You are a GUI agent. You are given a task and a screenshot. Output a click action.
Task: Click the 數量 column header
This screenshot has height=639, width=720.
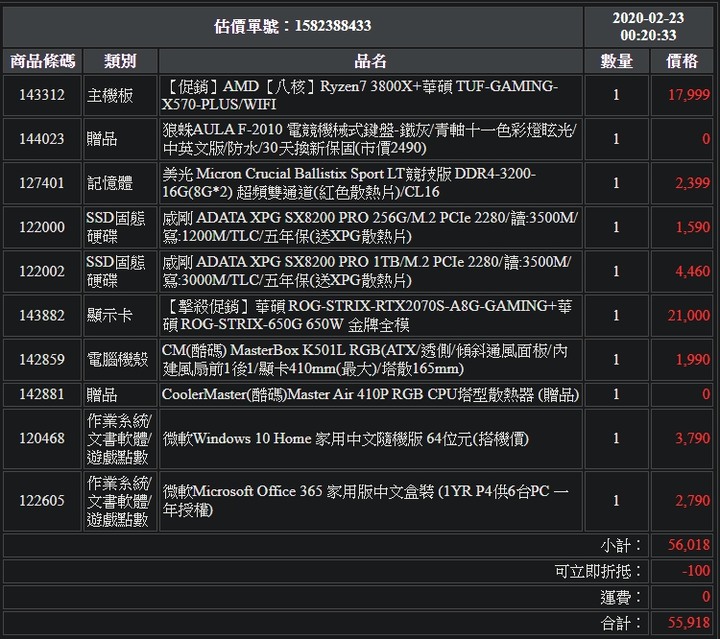pos(616,61)
